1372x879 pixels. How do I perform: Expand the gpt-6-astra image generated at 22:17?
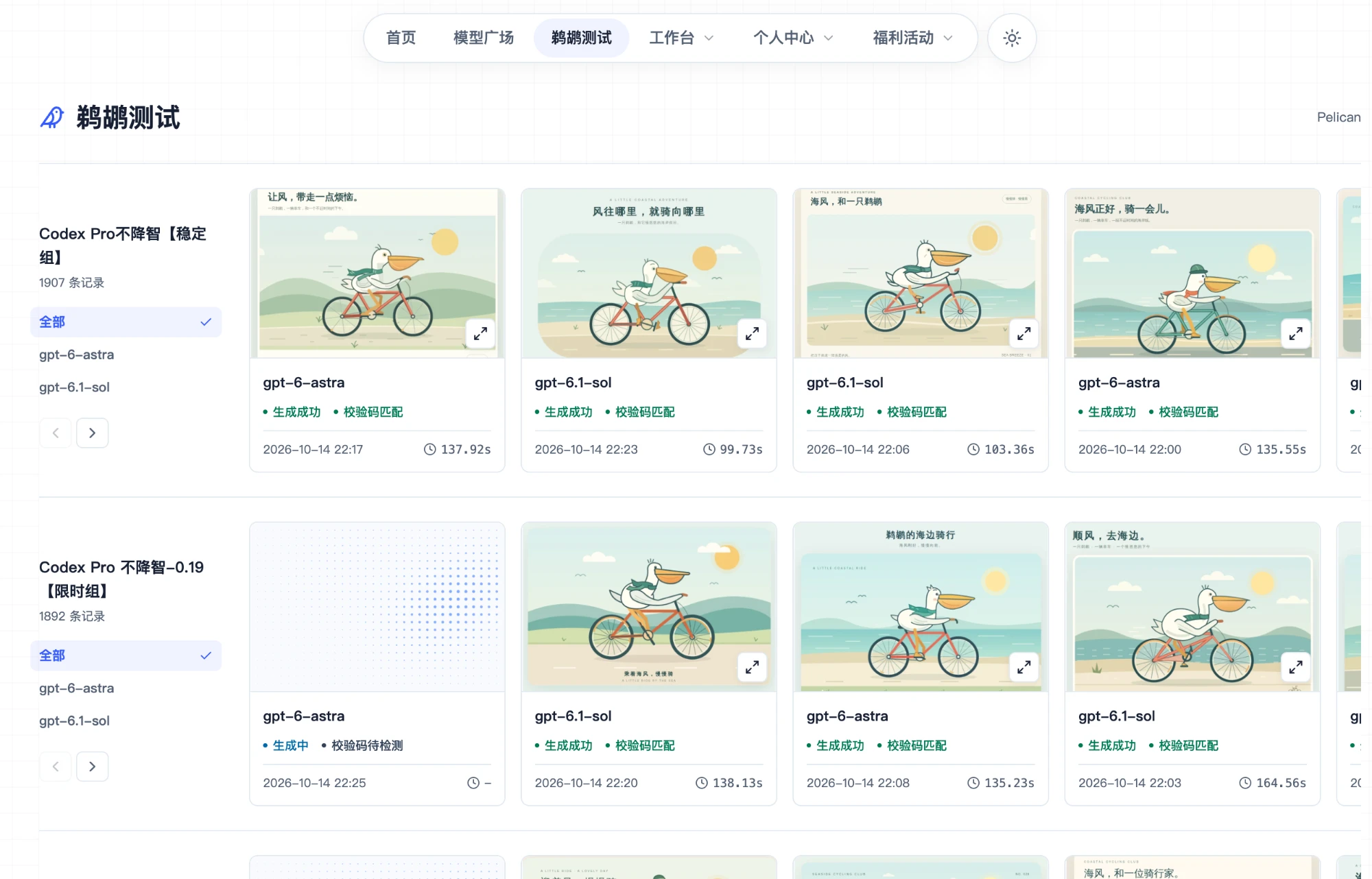click(x=481, y=334)
